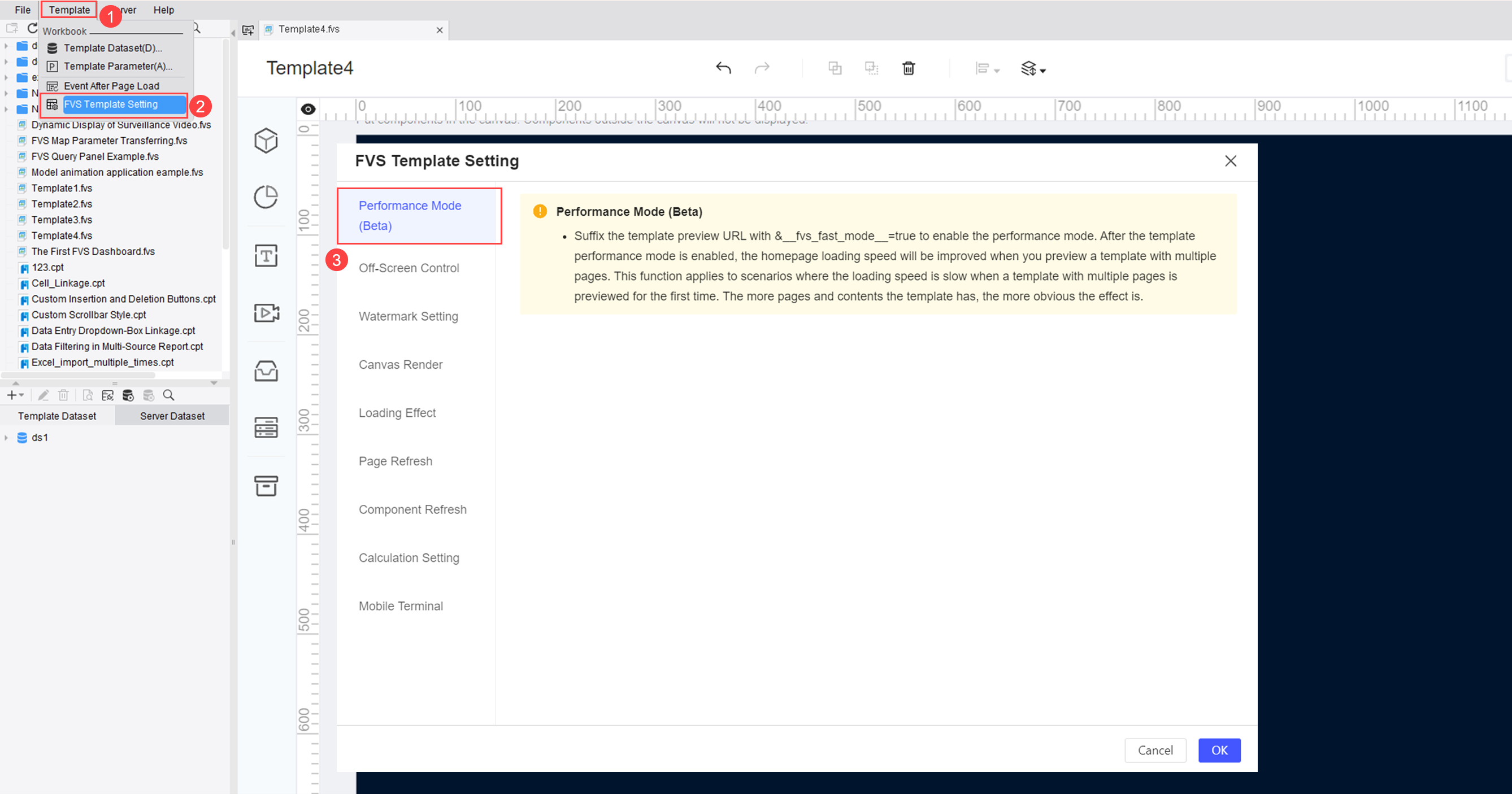Open the table component panel icon
The height and width of the screenshot is (794, 1512).
[x=266, y=428]
